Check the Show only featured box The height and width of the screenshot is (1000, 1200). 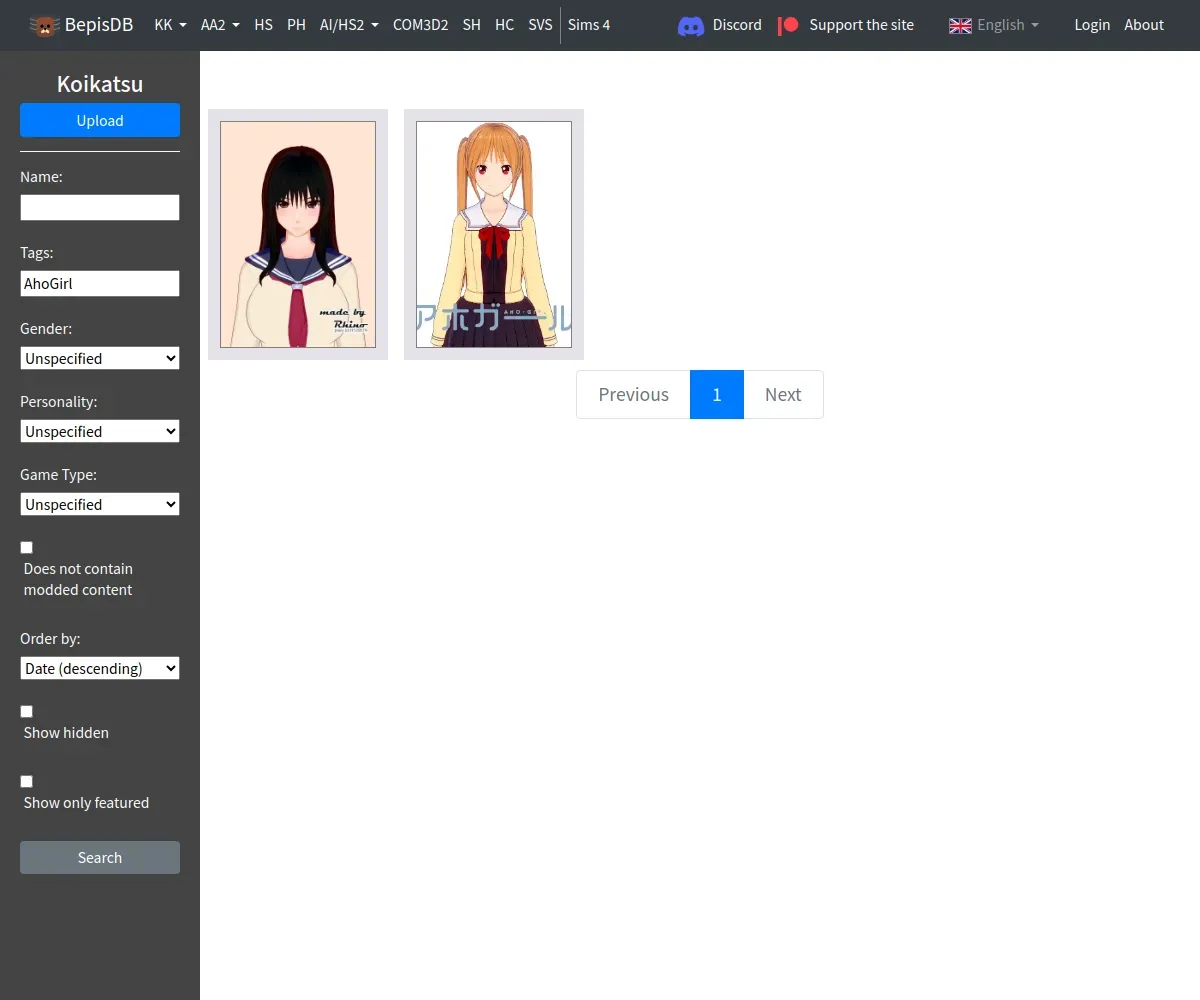[x=27, y=781]
